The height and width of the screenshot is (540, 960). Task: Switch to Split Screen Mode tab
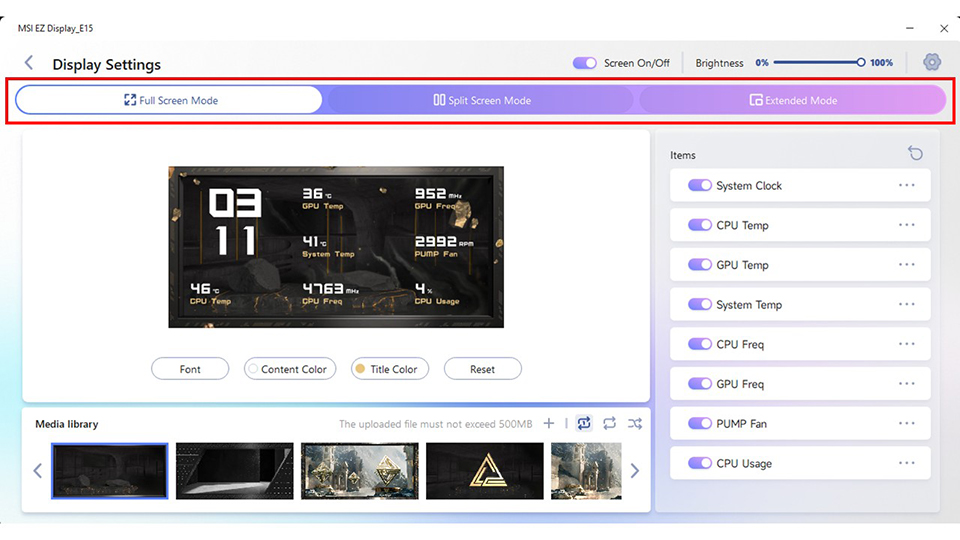pos(482,100)
